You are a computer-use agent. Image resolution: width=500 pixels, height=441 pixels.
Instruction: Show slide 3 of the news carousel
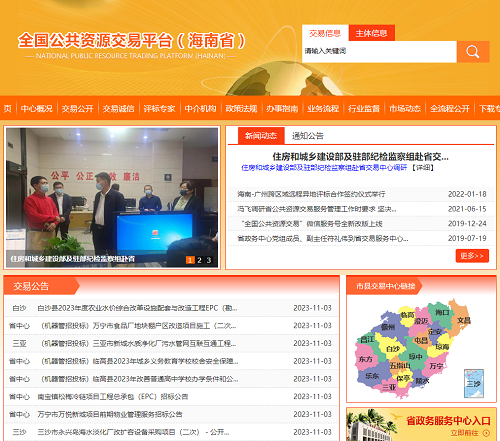coord(209,260)
